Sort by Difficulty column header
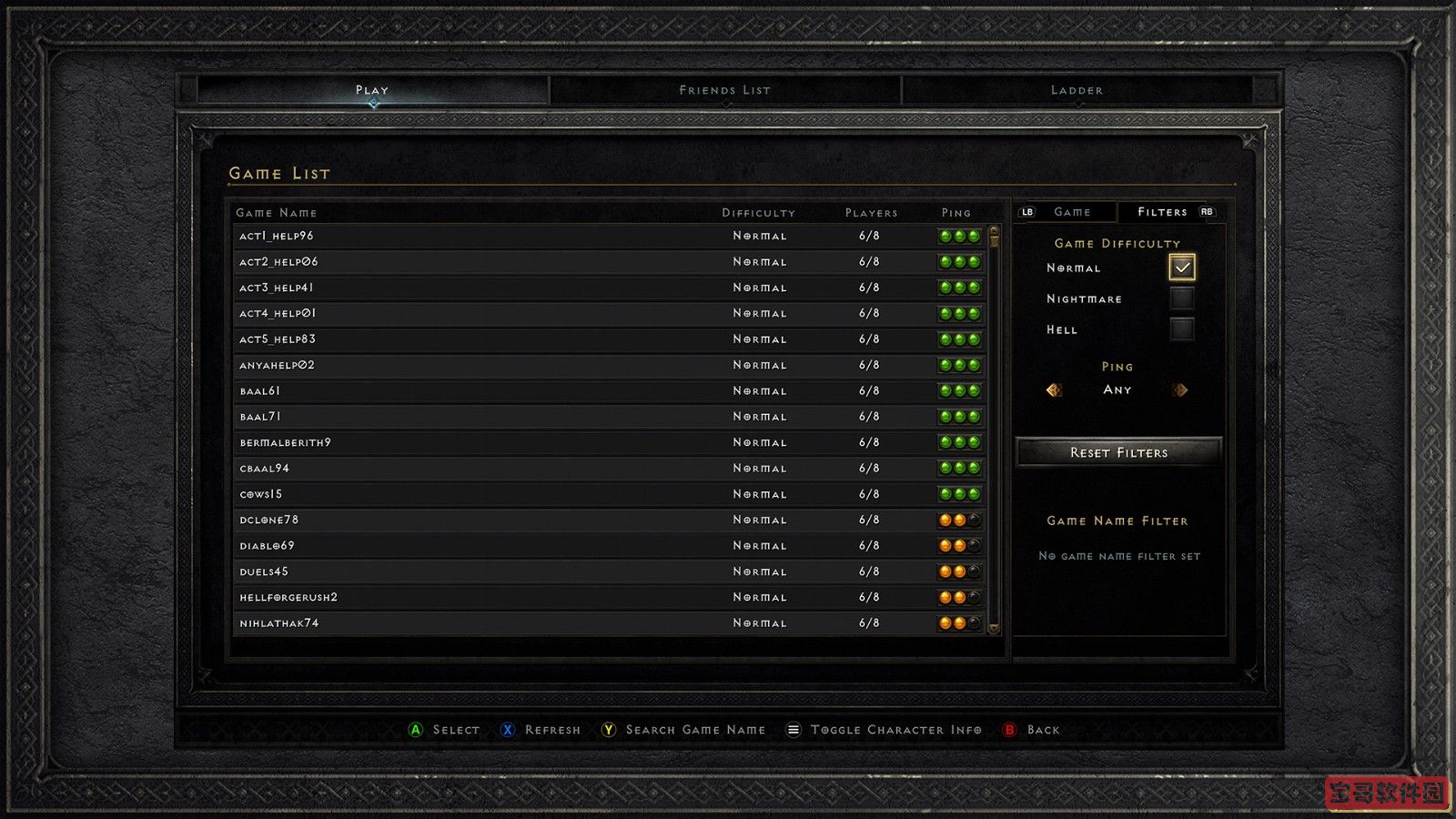The width and height of the screenshot is (1456, 819). point(759,213)
